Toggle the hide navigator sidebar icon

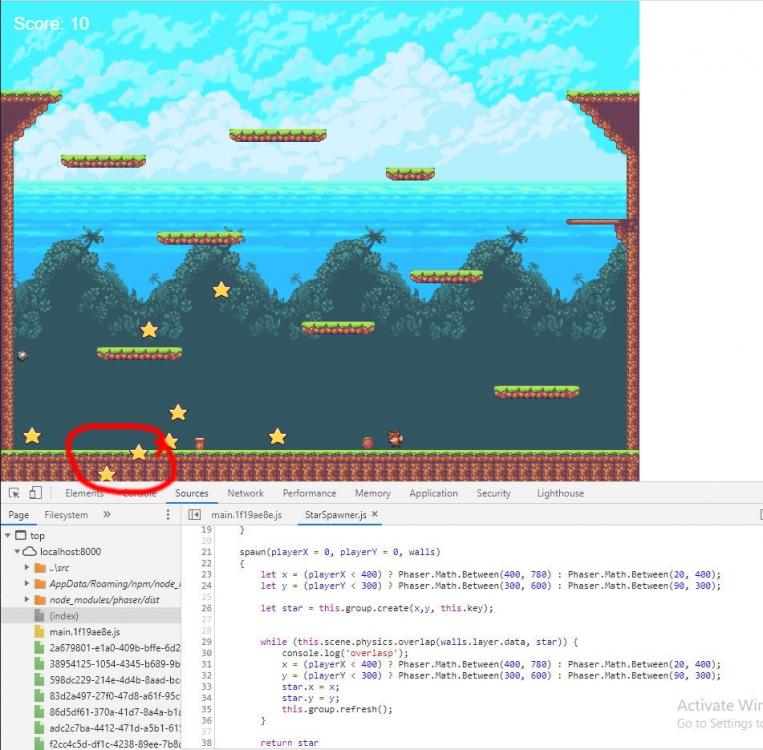click(194, 514)
